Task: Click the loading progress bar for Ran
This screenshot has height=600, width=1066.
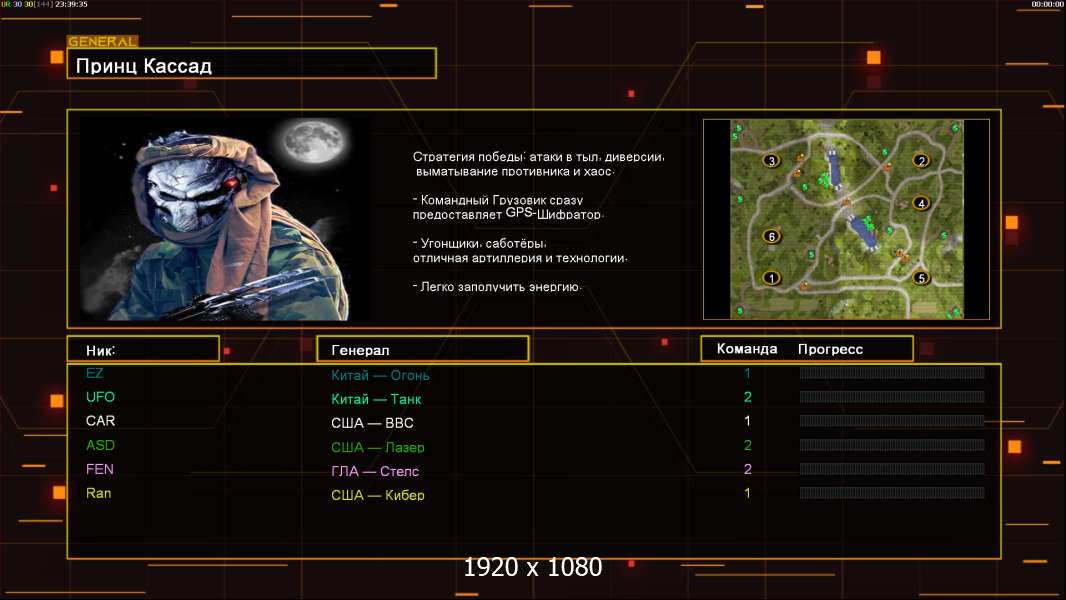Action: [892, 493]
